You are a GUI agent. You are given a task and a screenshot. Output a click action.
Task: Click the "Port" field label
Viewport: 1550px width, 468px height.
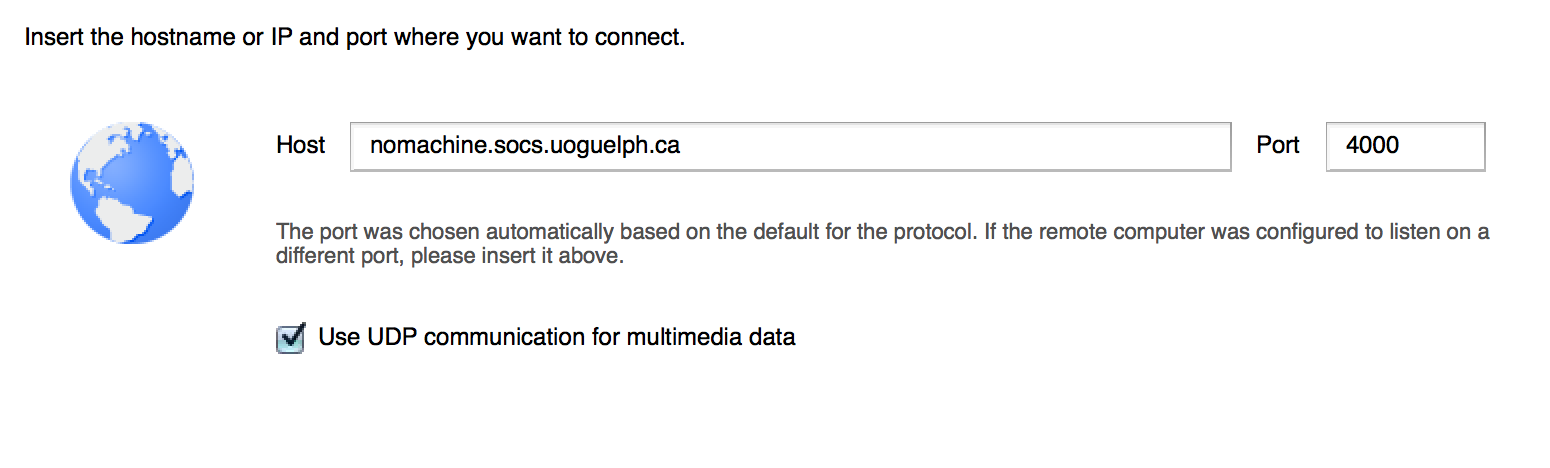[1277, 145]
